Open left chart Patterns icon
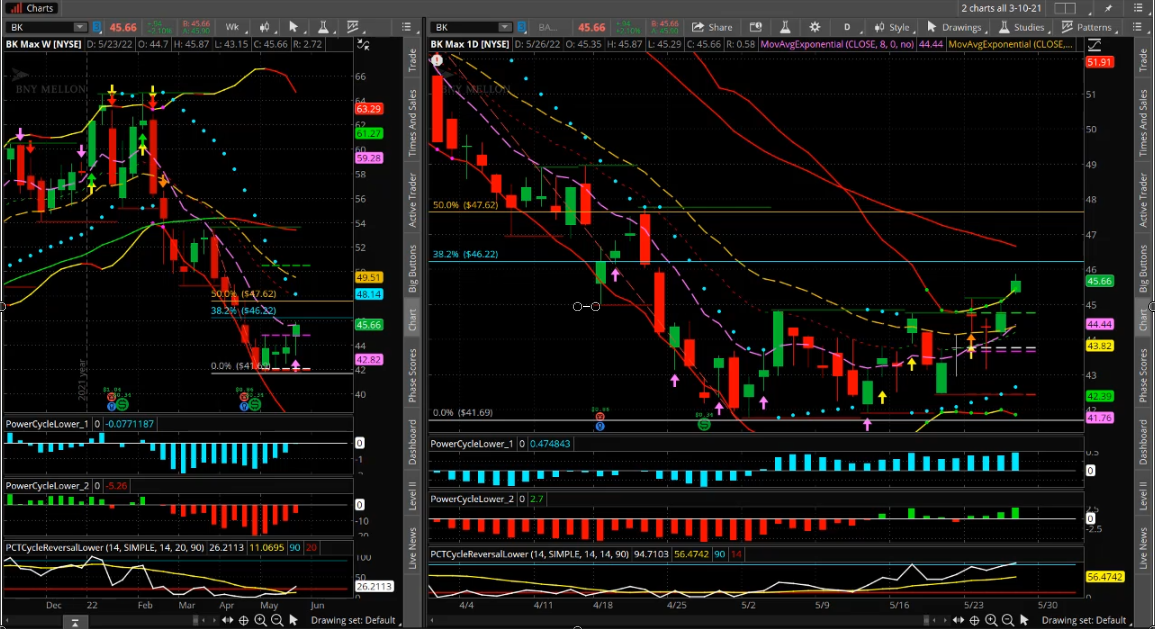The width and height of the screenshot is (1155, 629). (353, 27)
